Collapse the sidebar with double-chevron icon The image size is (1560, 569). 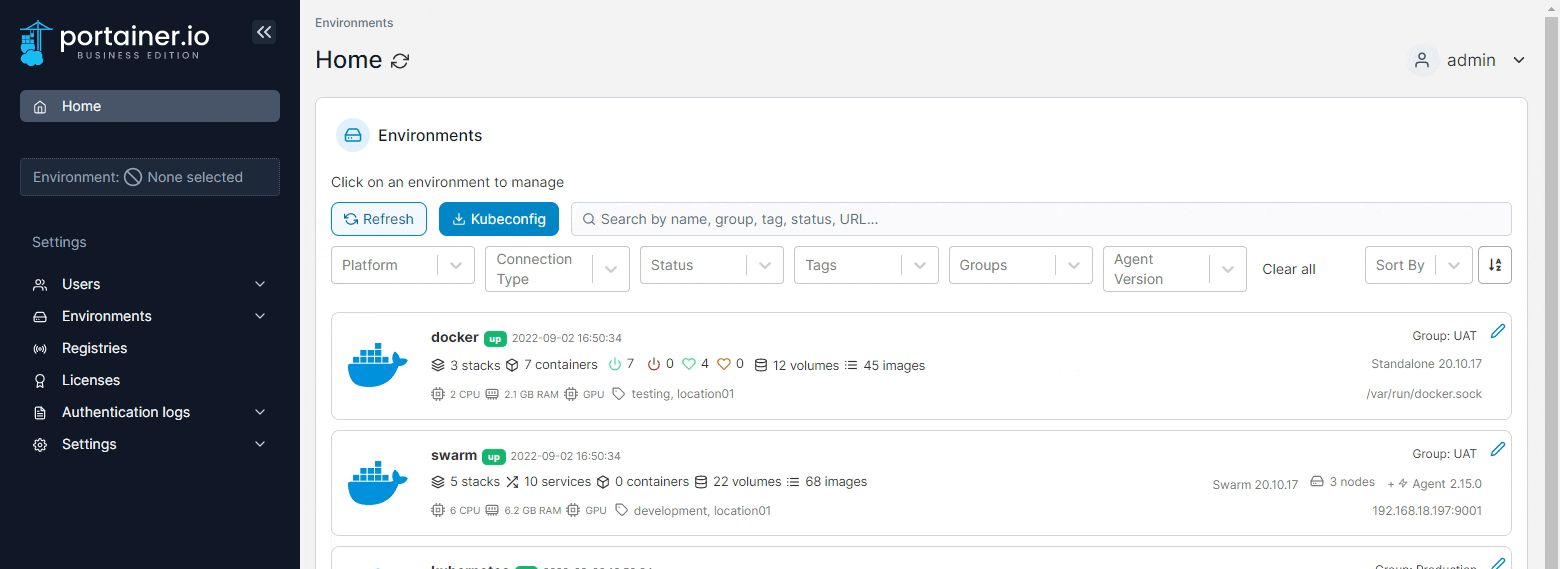[264, 32]
